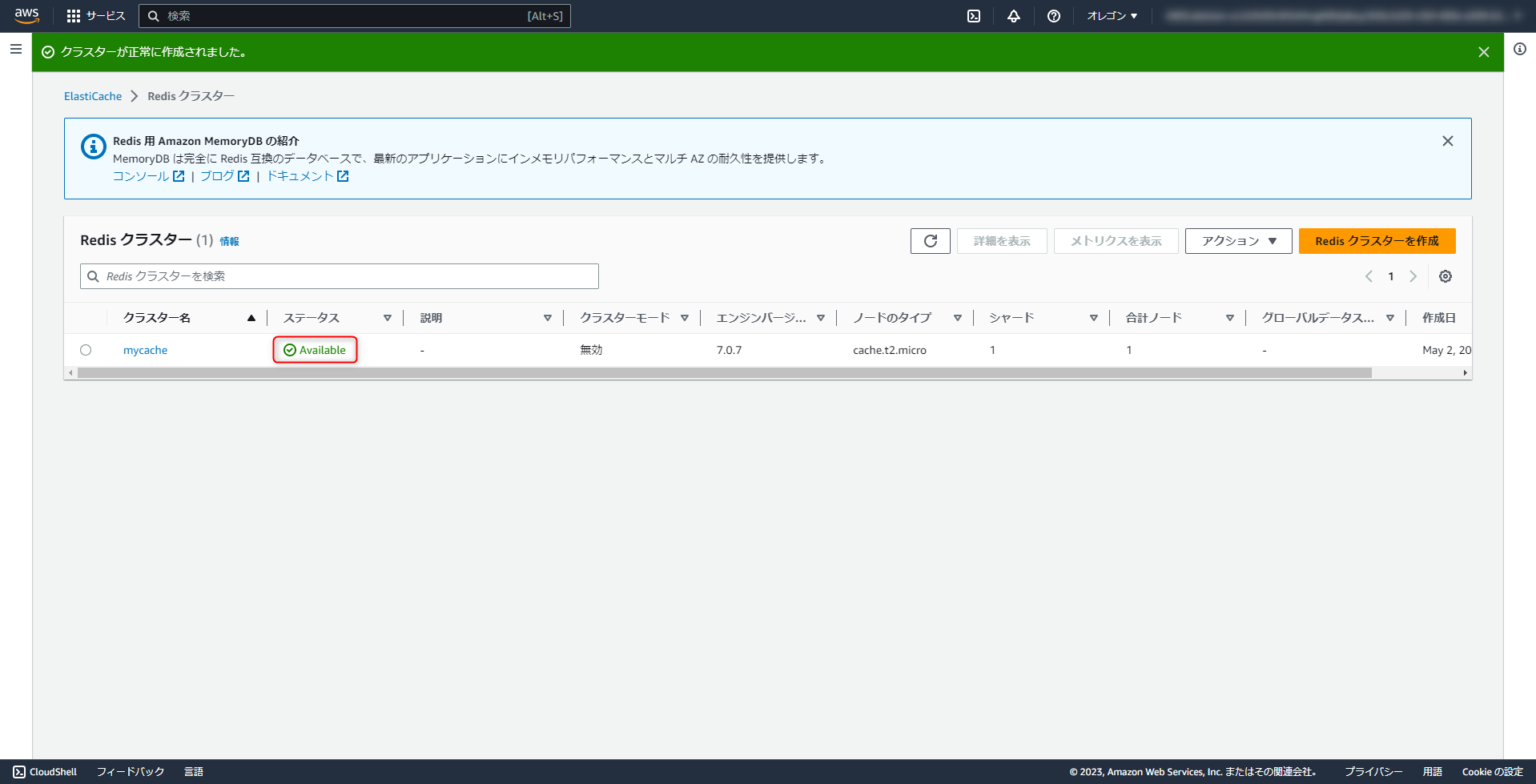Open the オレゴン region selector

[x=1110, y=15]
